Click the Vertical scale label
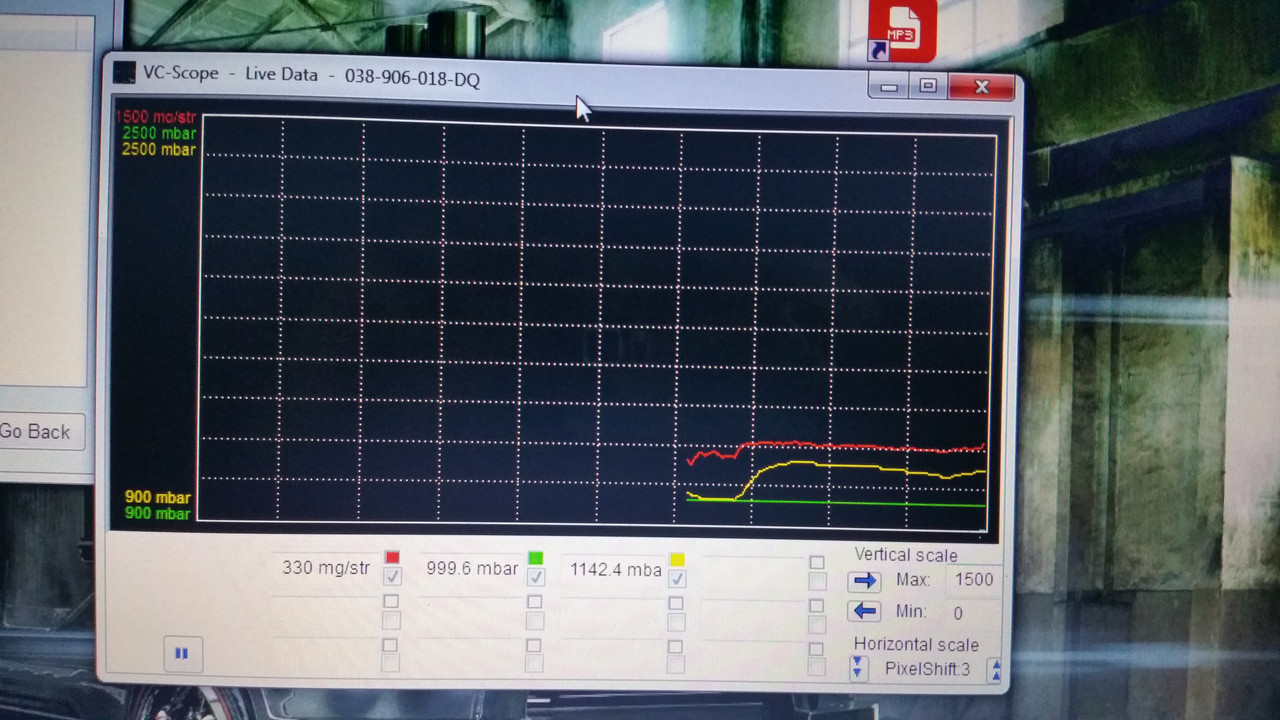1280x720 pixels. [x=906, y=555]
